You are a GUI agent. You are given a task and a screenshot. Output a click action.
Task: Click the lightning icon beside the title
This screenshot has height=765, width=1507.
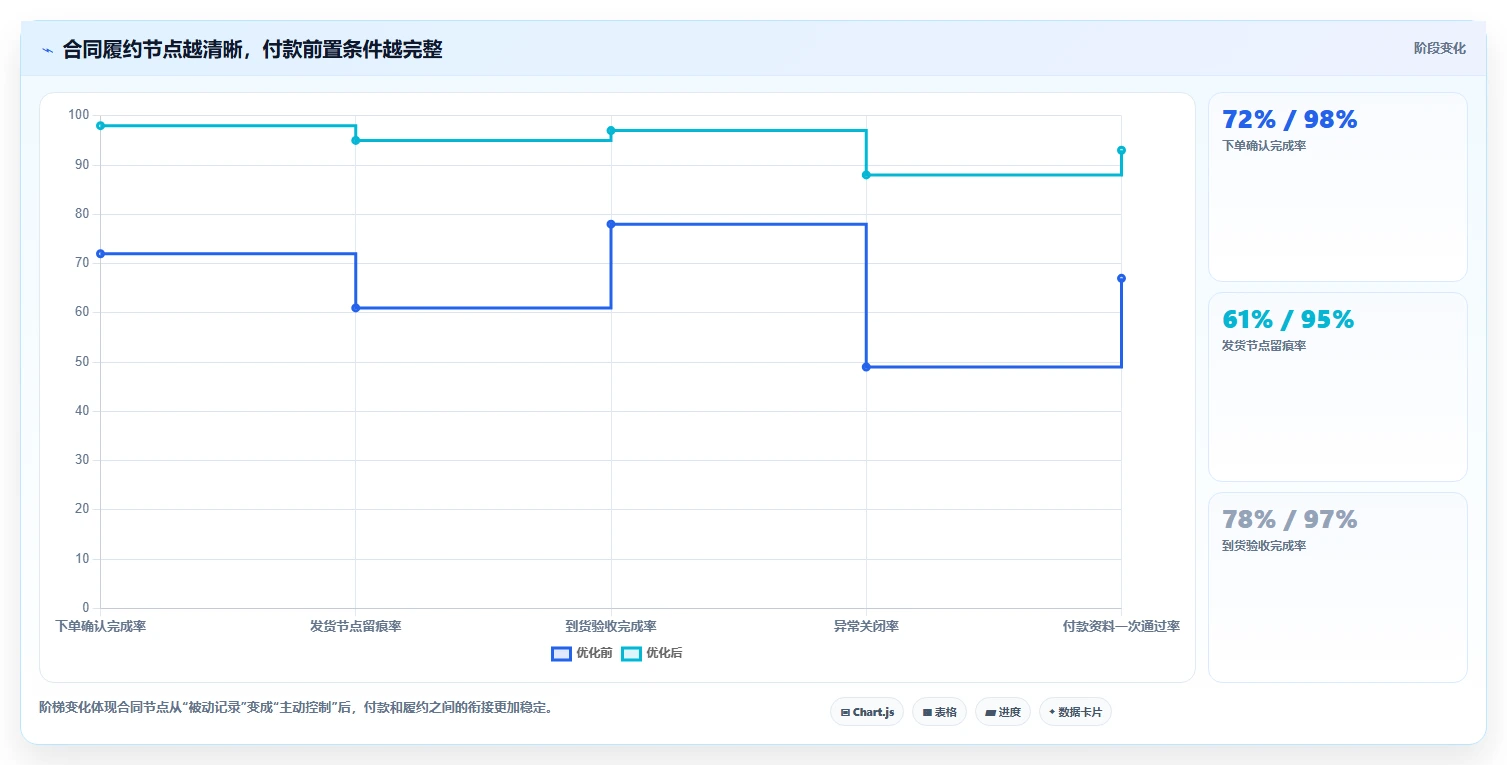47,50
